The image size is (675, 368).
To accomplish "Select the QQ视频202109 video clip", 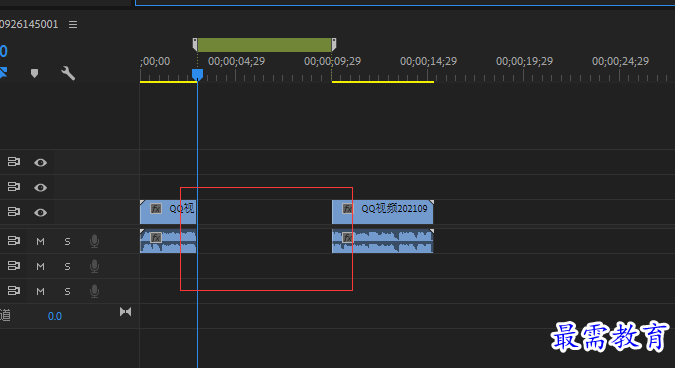I will tap(382, 212).
